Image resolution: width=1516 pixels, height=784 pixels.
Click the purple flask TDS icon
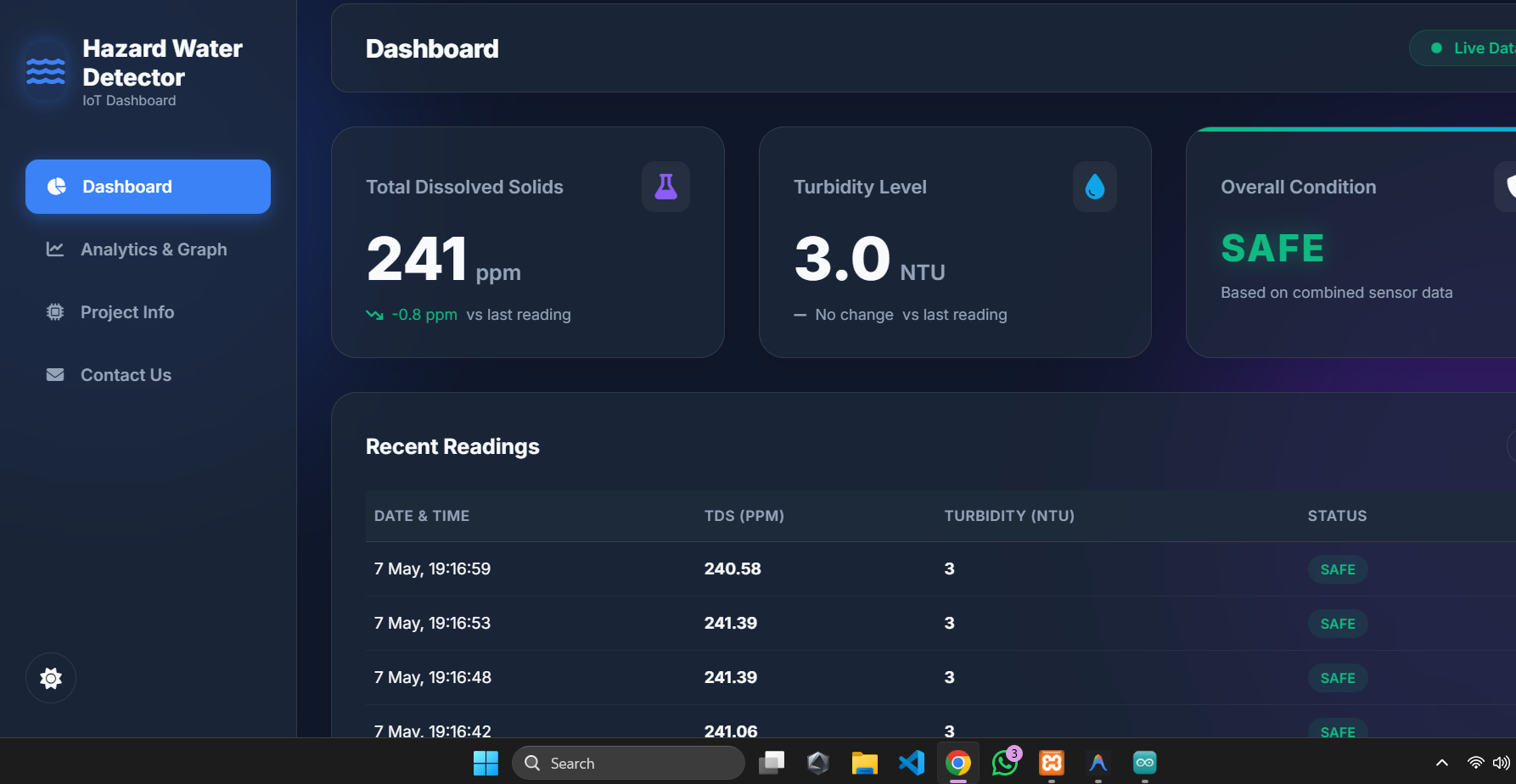tap(665, 187)
